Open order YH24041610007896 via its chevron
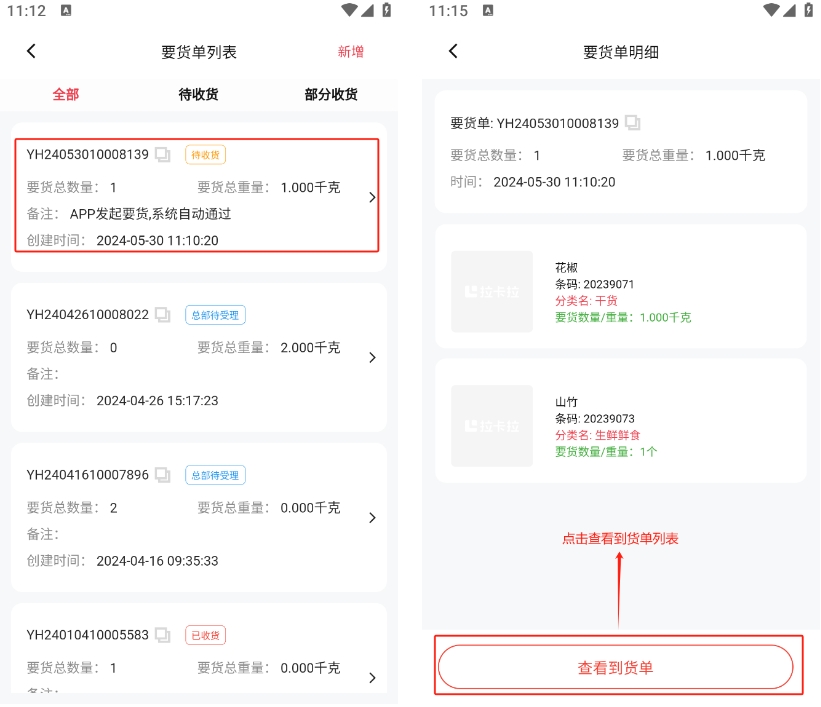 [x=372, y=518]
